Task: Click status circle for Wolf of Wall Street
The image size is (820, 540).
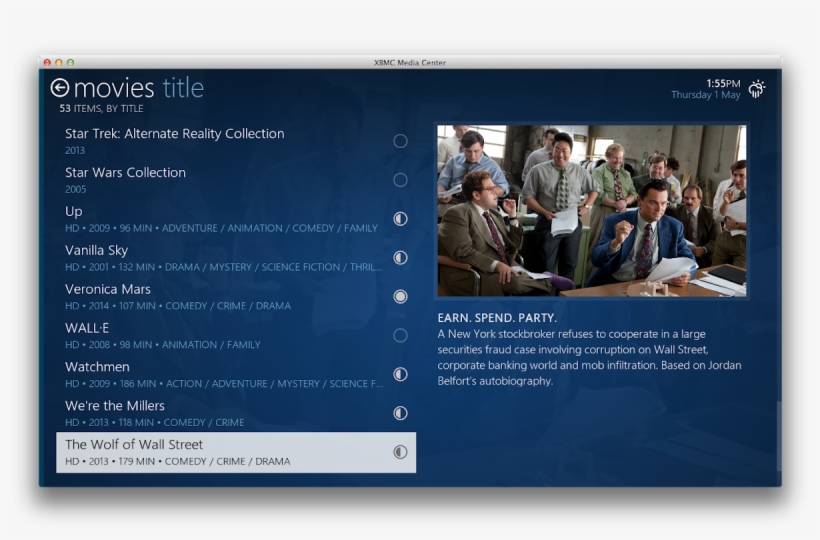Action: coord(400,452)
